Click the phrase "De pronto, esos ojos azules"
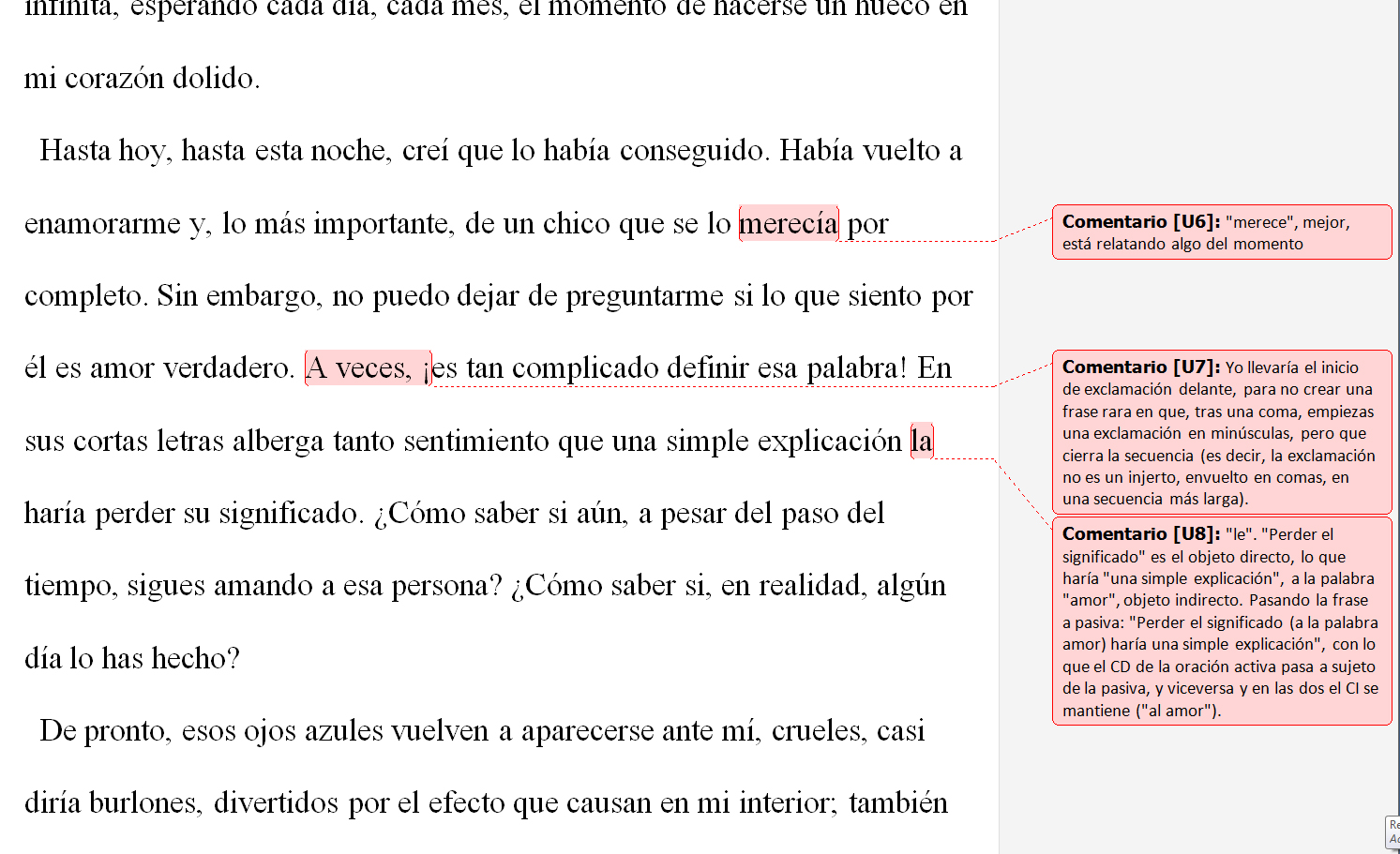Viewport: 1400px width, 854px height. click(x=210, y=730)
